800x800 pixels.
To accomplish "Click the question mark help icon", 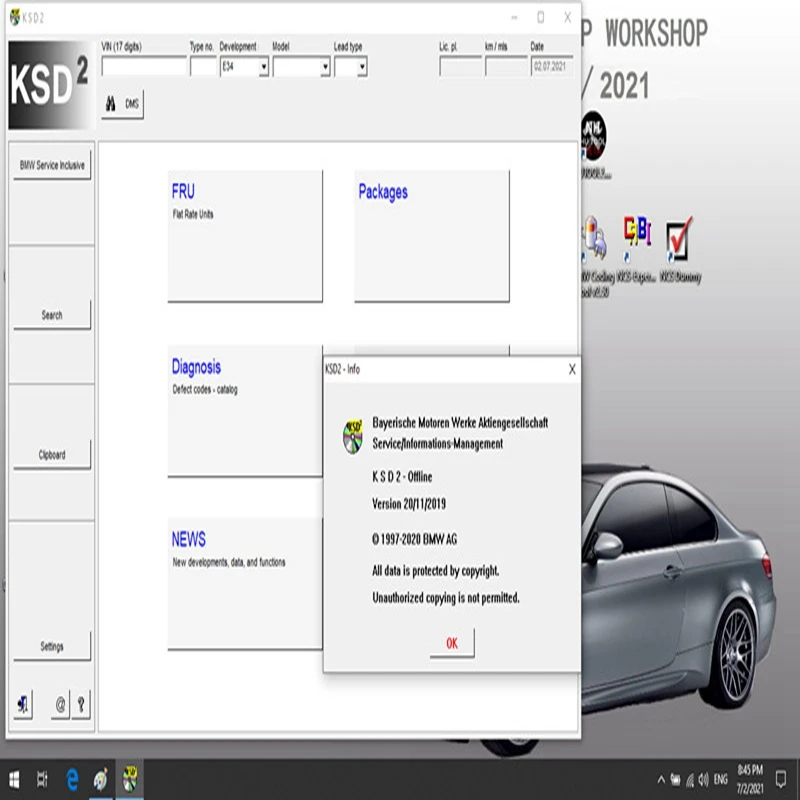I will tap(81, 705).
